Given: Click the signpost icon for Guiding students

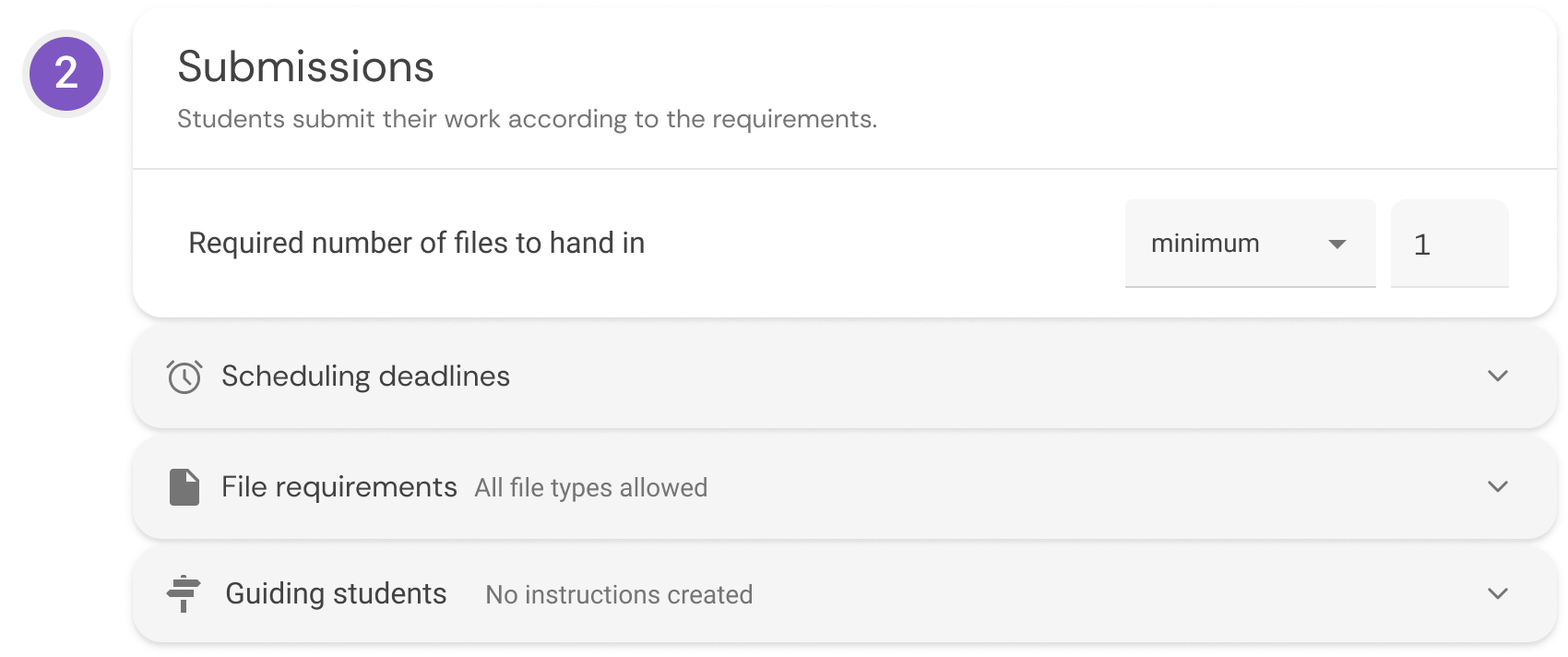Looking at the screenshot, I should [184, 593].
